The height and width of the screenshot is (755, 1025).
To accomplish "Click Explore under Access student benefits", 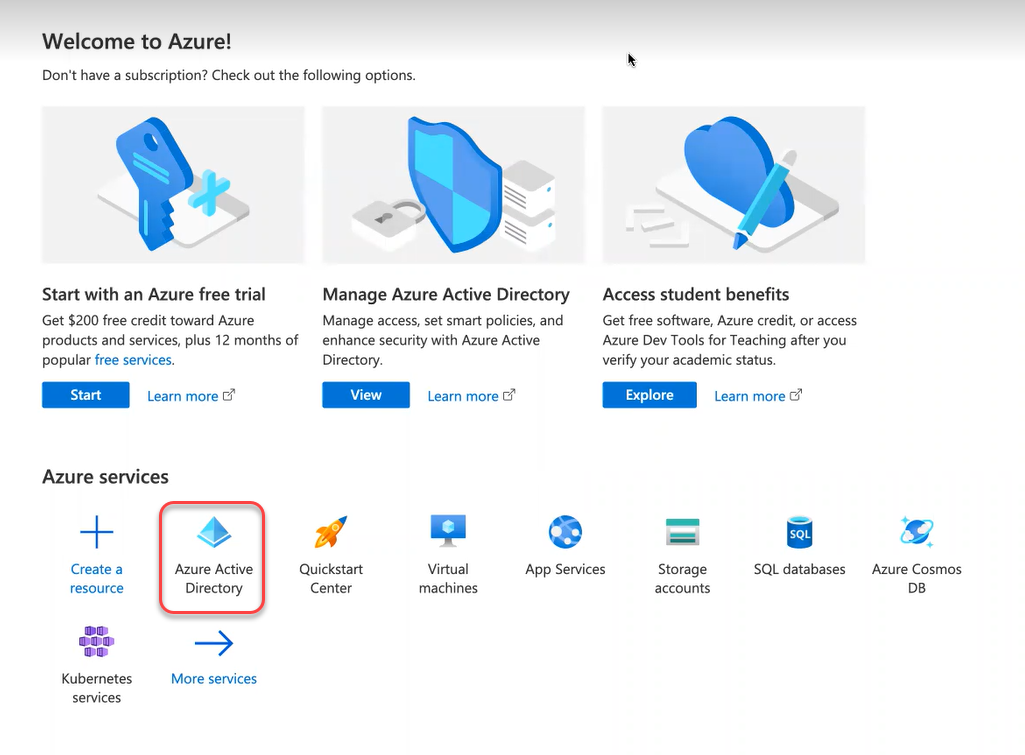I will tap(648, 395).
